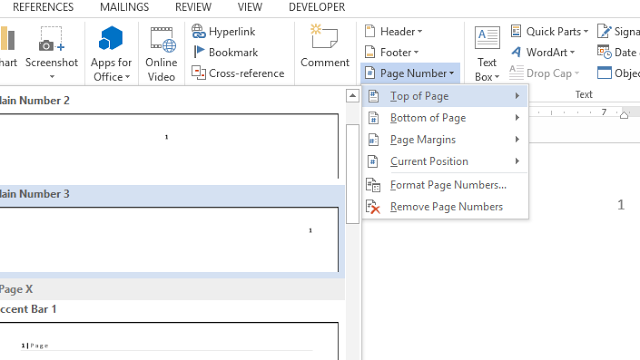Click the Text Box icon
The width and height of the screenshot is (640, 360).
point(487,38)
